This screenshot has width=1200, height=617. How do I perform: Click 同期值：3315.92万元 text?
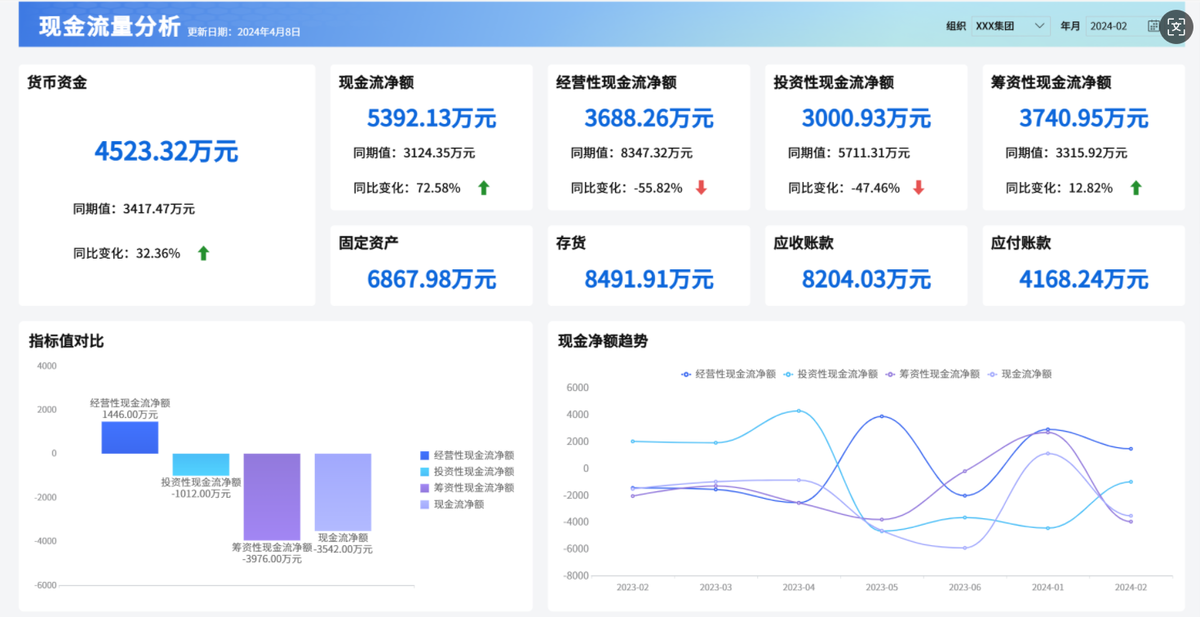pos(1066,153)
